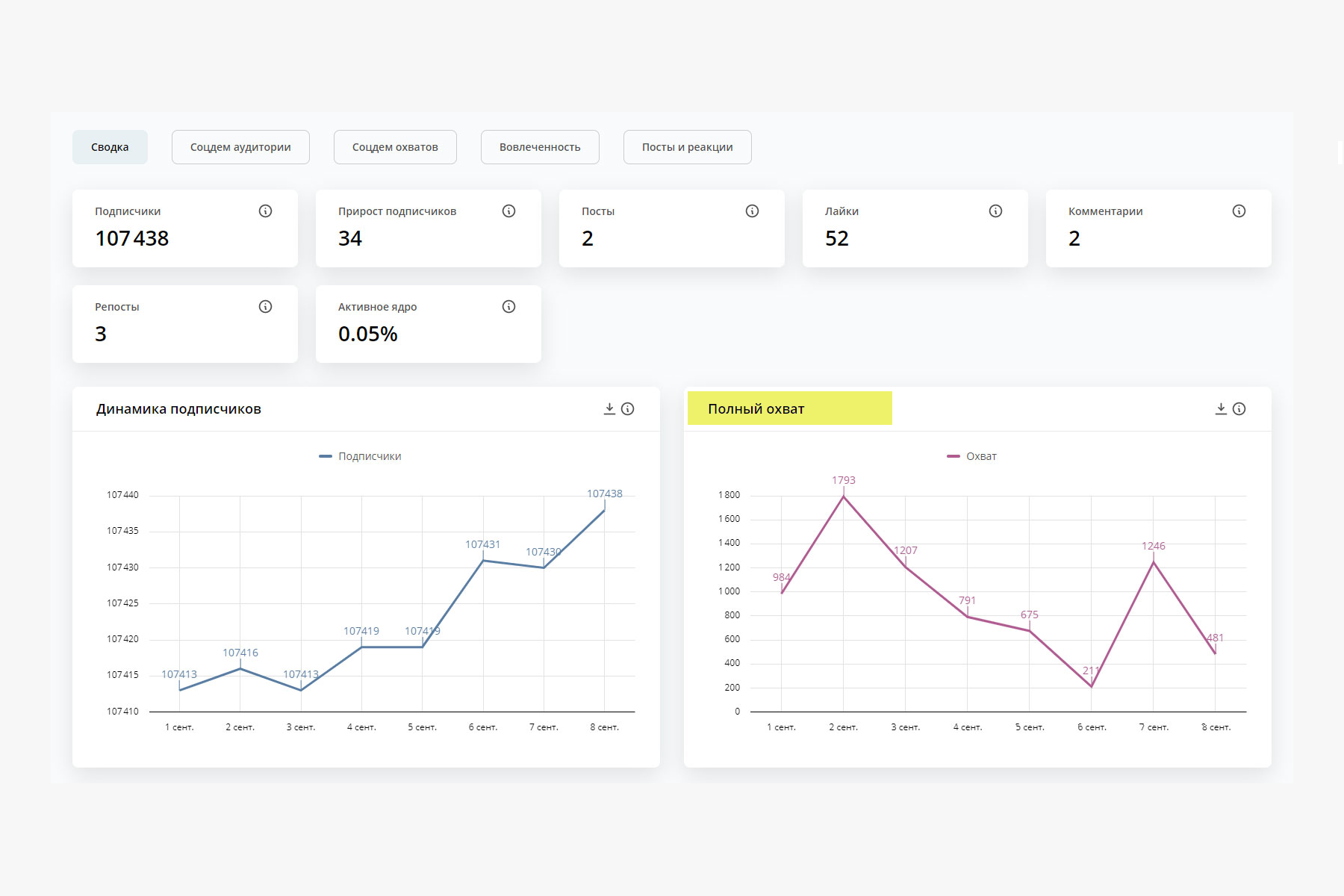
Task: Select the 791 reach data point
Action: [x=968, y=617]
